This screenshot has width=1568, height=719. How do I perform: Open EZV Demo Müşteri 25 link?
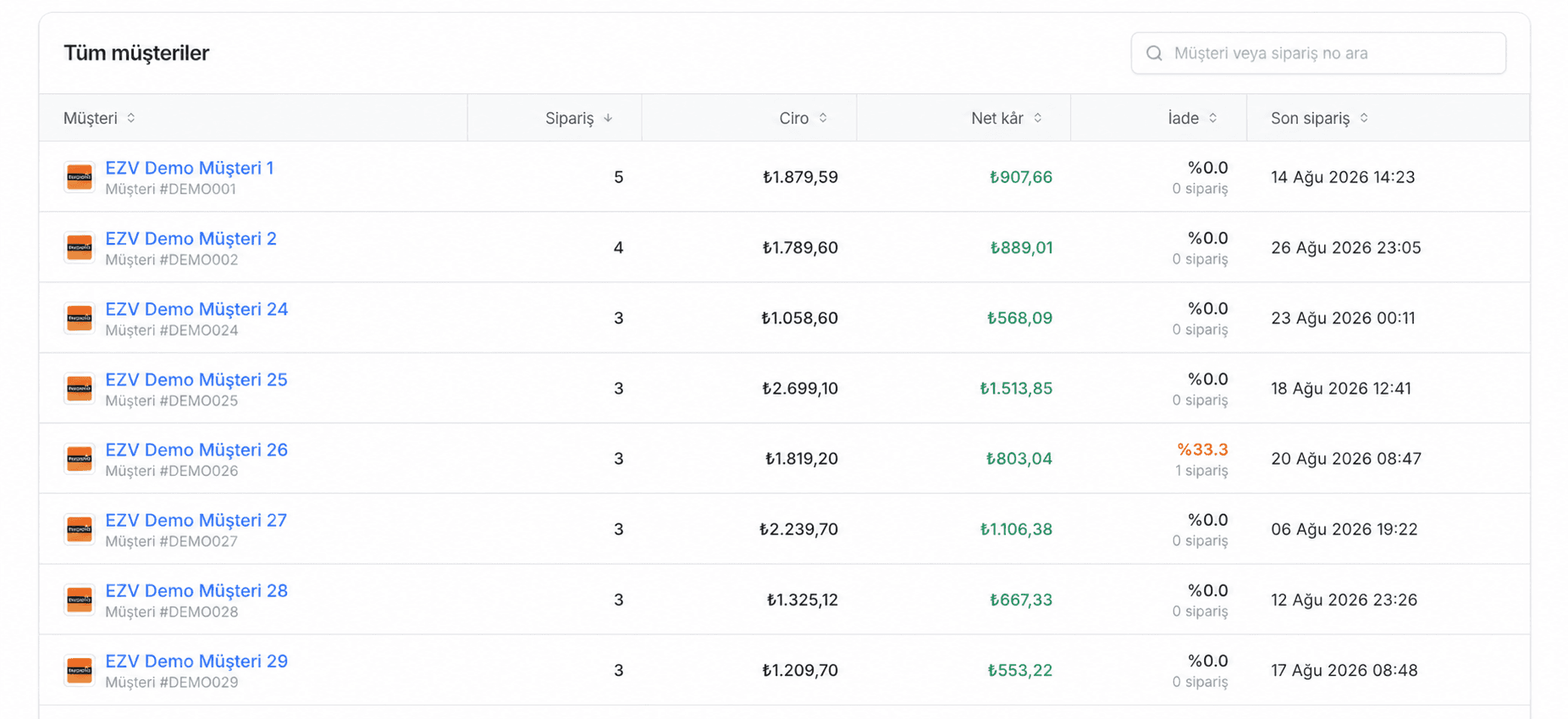point(196,379)
